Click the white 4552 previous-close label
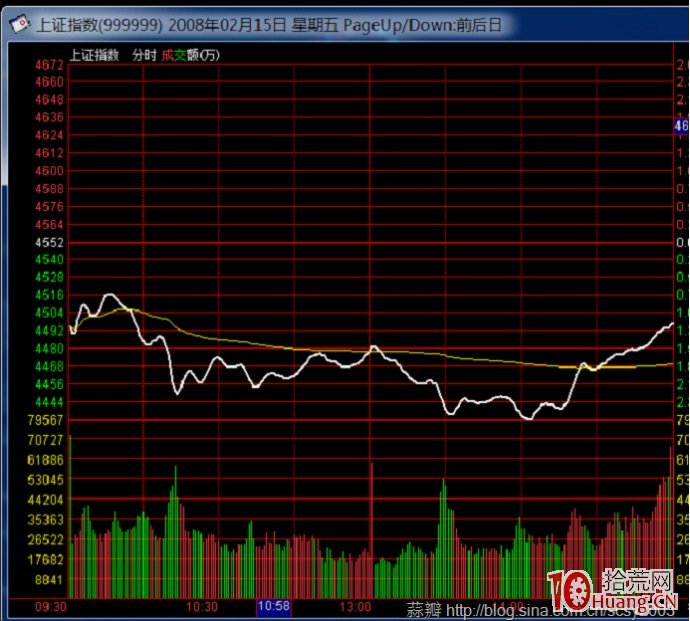The height and width of the screenshot is (621, 690). tap(49, 243)
